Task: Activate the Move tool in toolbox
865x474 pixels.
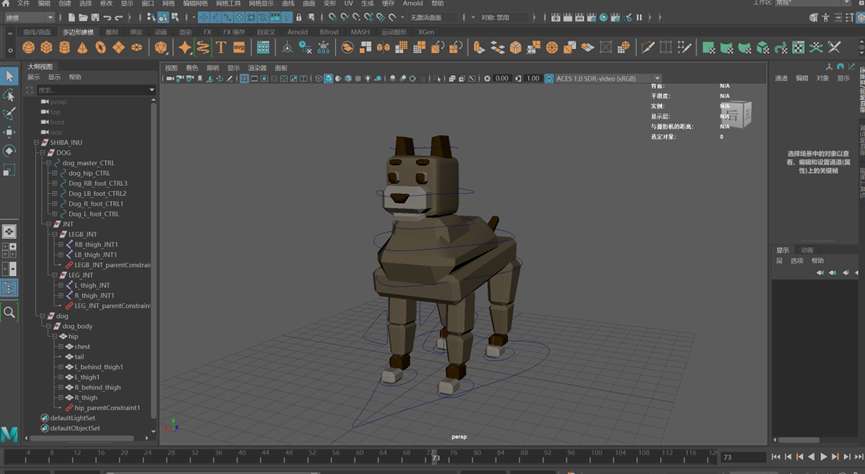Action: [9, 132]
